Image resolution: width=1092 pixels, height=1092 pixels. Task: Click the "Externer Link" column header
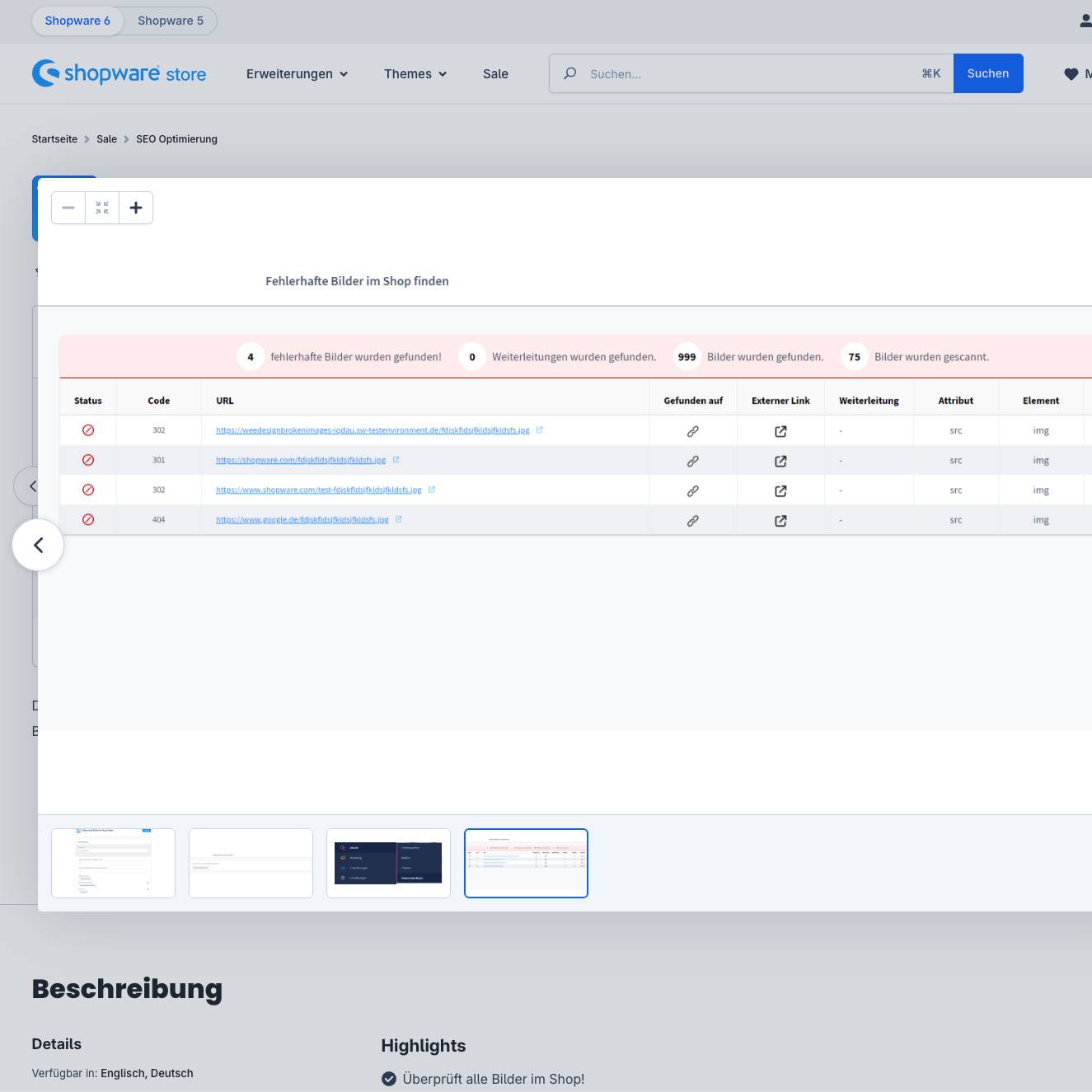click(x=780, y=401)
